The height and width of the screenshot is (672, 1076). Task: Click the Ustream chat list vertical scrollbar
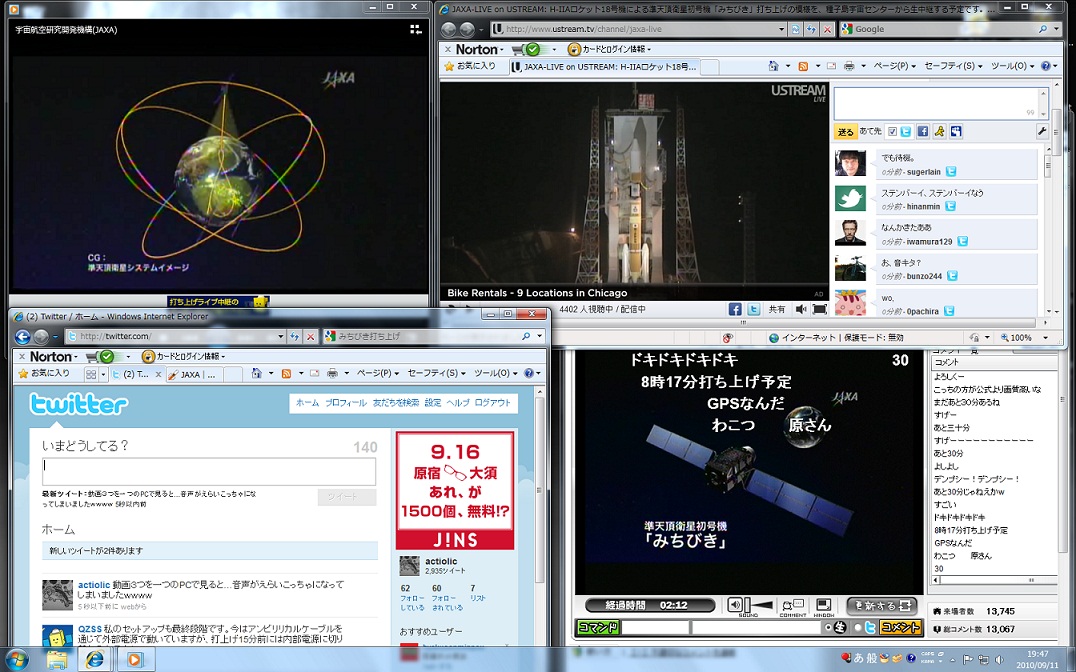pos(1047,232)
